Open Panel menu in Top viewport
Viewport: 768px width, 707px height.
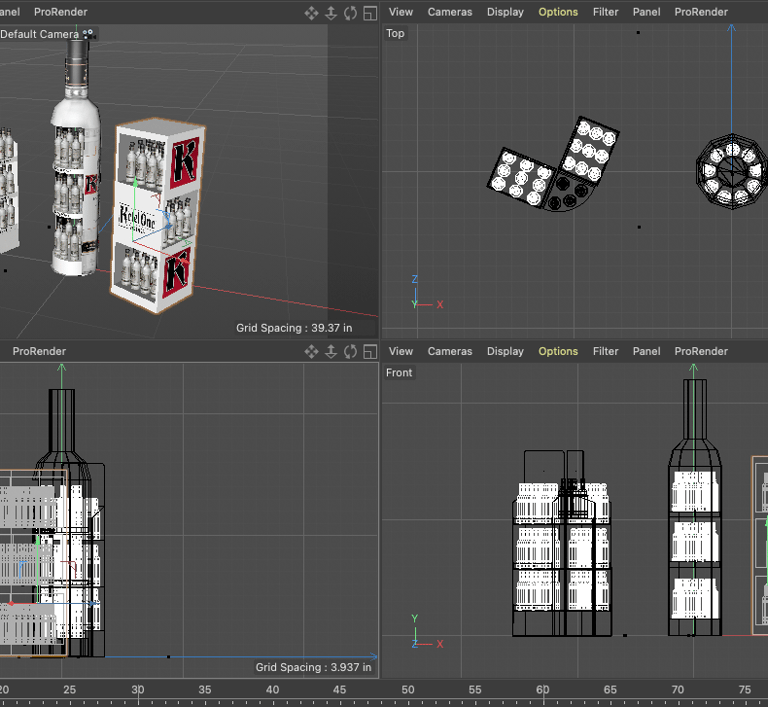pos(646,12)
